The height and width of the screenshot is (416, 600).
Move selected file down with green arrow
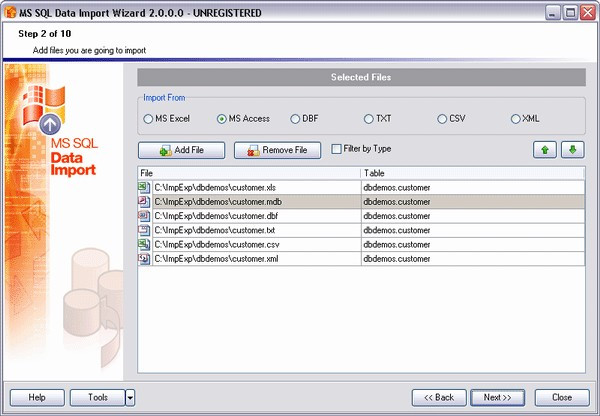(572, 150)
